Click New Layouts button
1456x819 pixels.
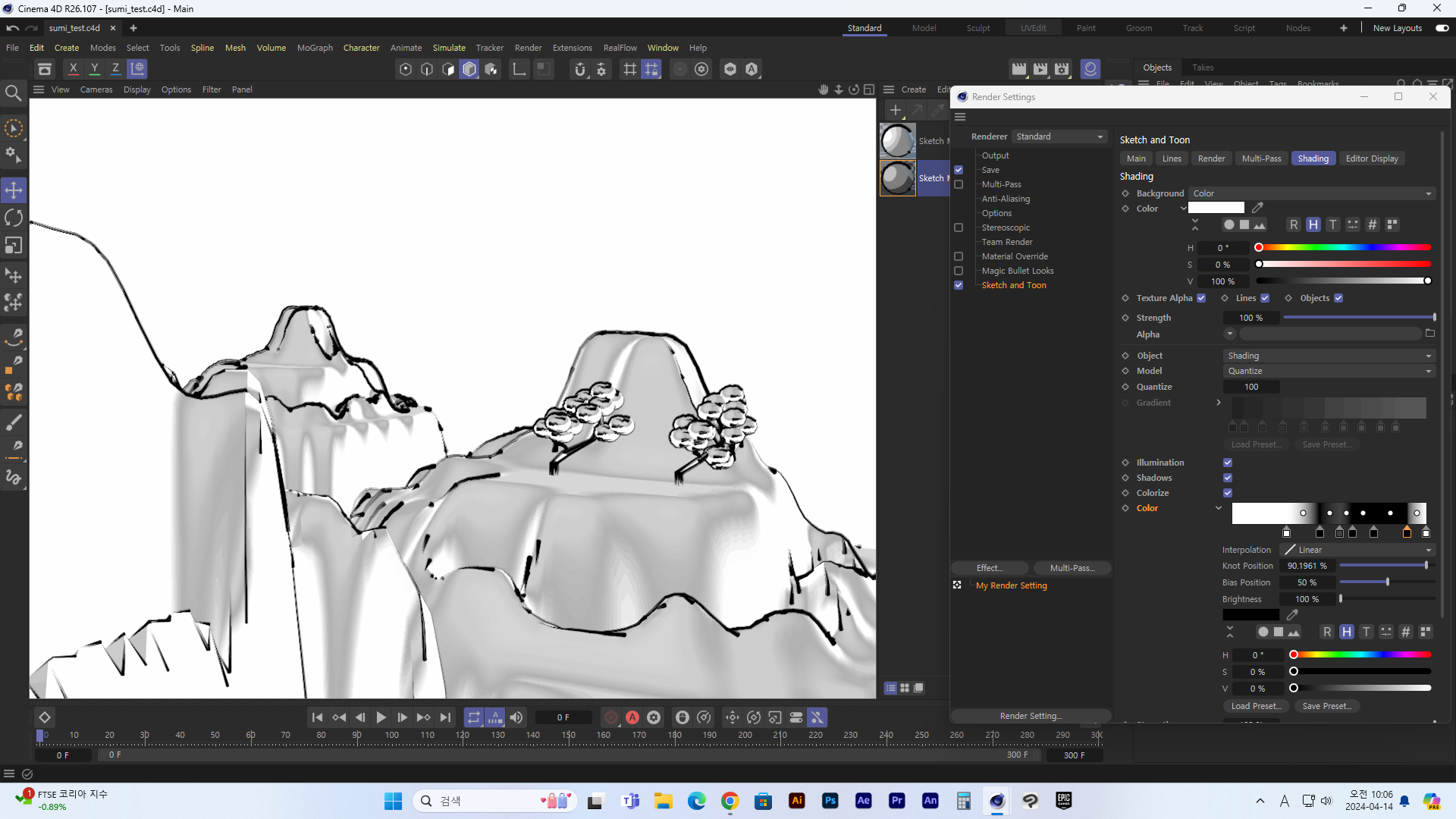coord(1398,28)
